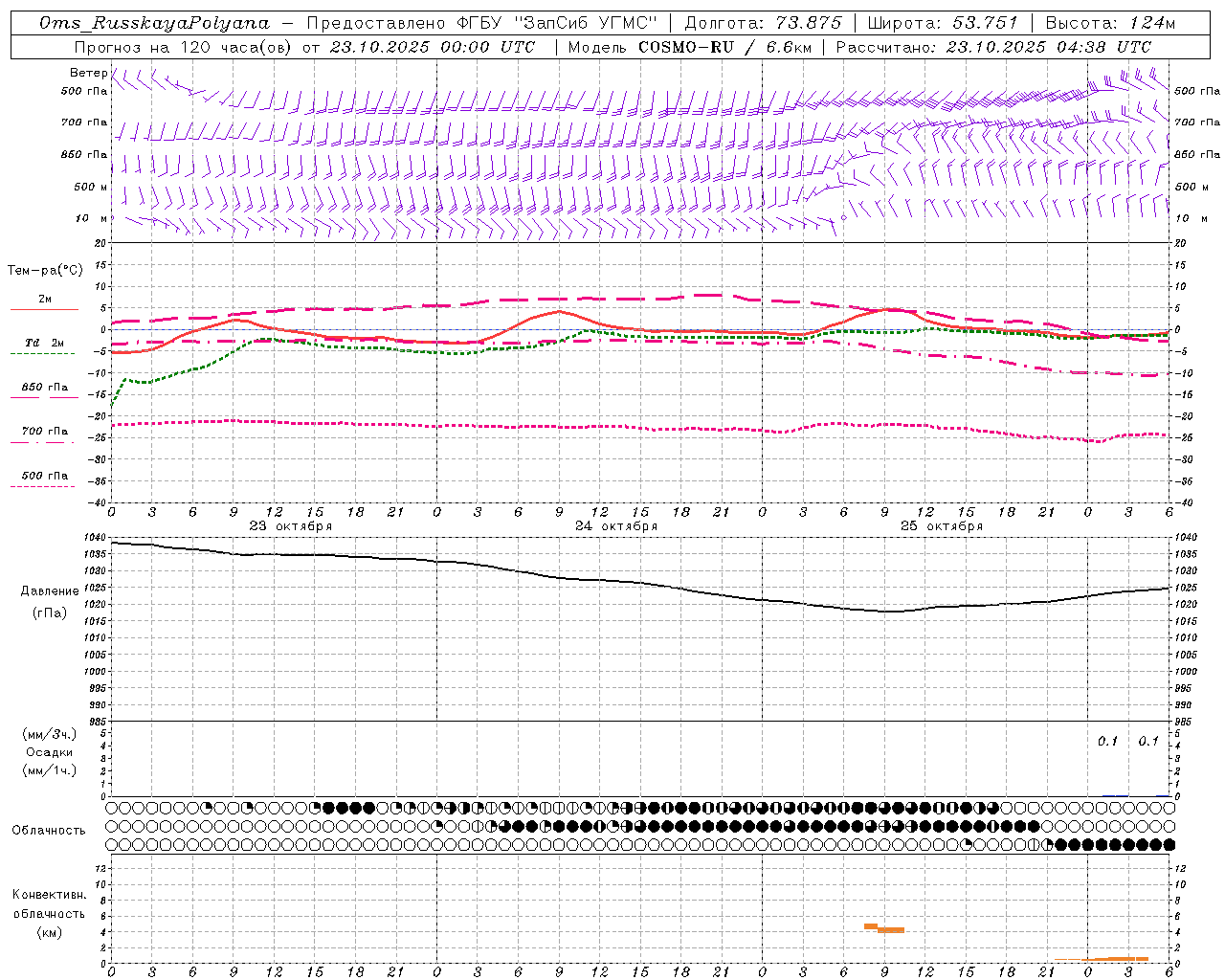
Task: Click the (мм/3ч.) precipitation unit label
Action: click(50, 735)
